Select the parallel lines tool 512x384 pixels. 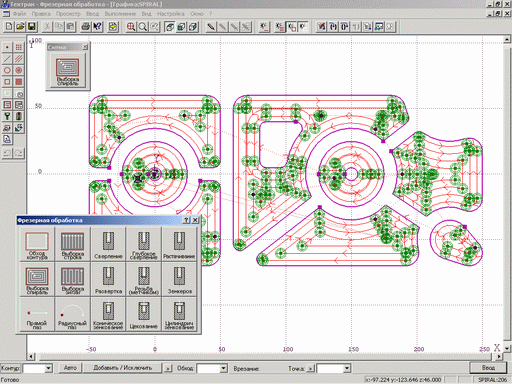pos(19,59)
